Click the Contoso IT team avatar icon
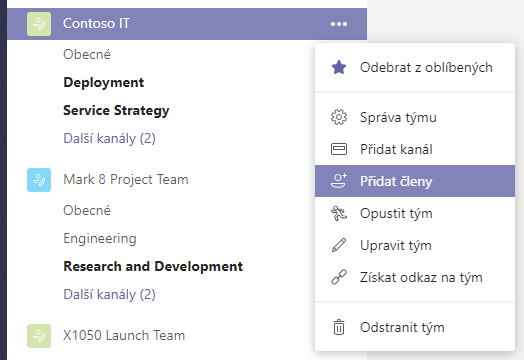 point(39,24)
